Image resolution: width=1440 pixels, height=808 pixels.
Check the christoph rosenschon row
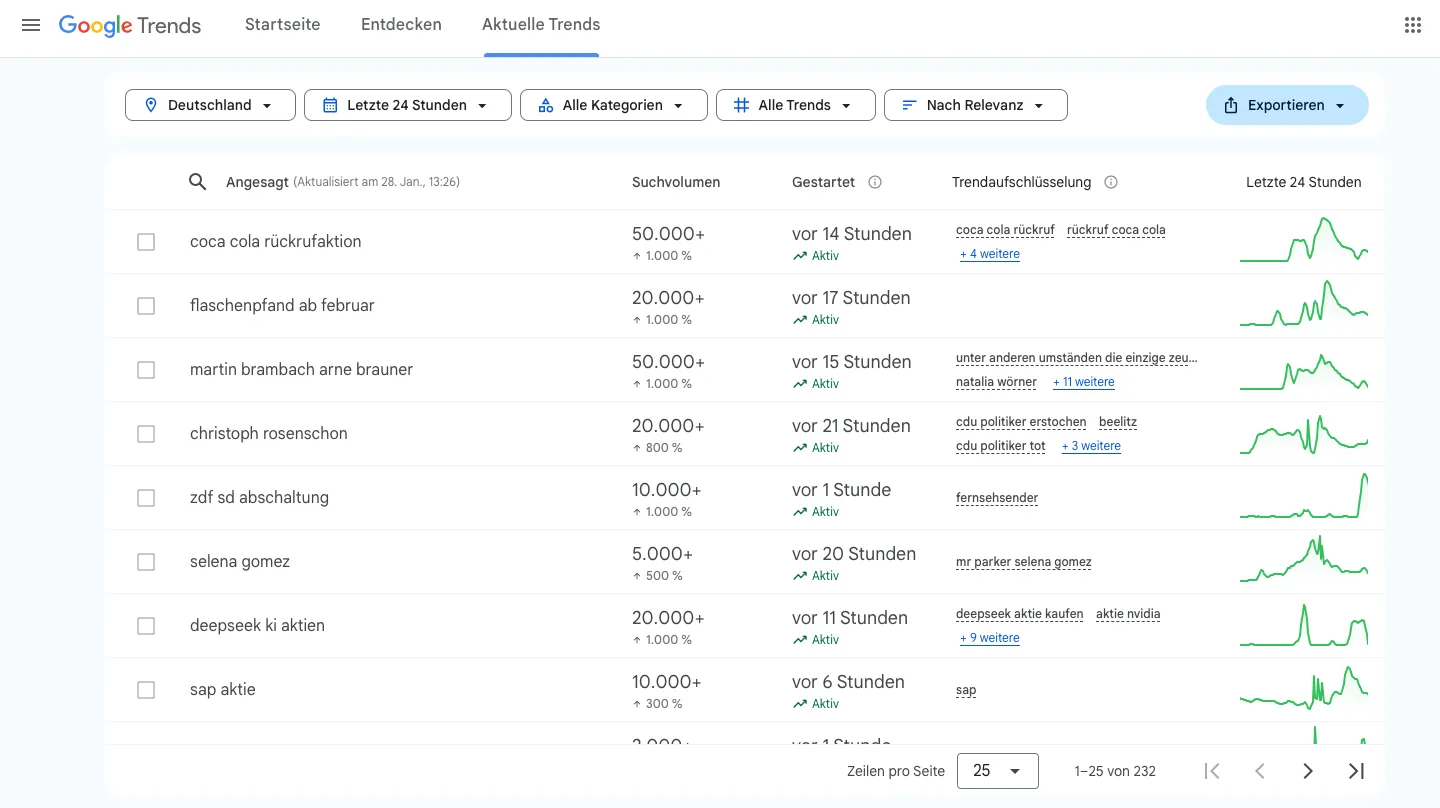[x=146, y=434]
